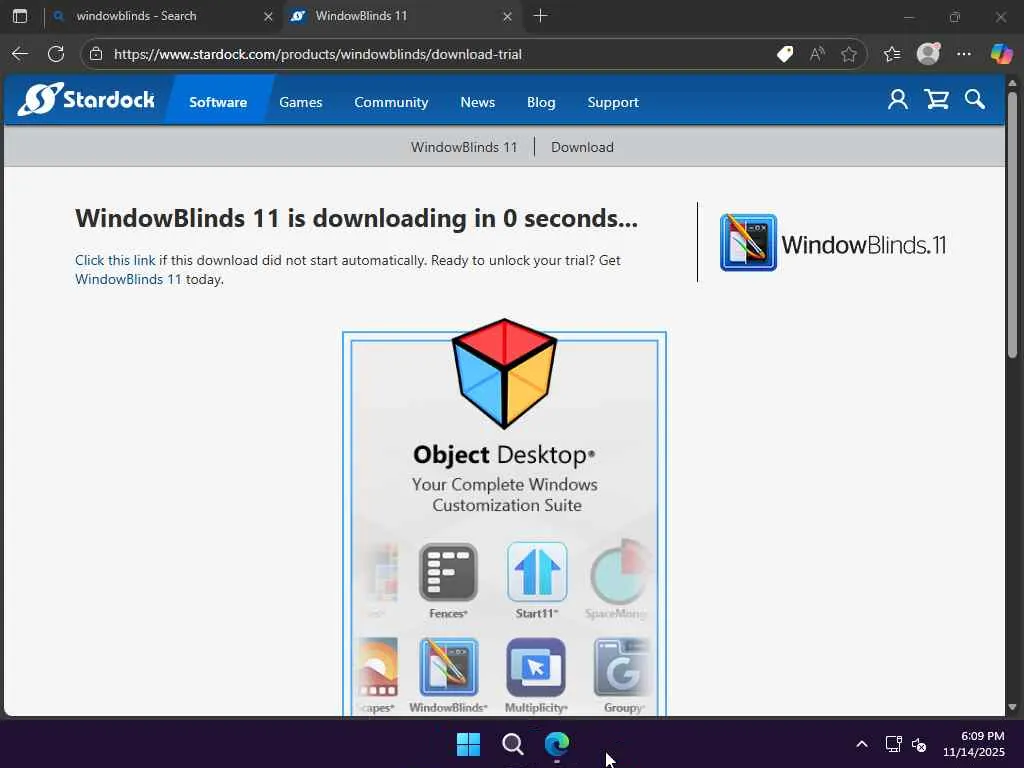Click the page vertical scrollbar thumb
The height and width of the screenshot is (768, 1024).
coord(1012,225)
